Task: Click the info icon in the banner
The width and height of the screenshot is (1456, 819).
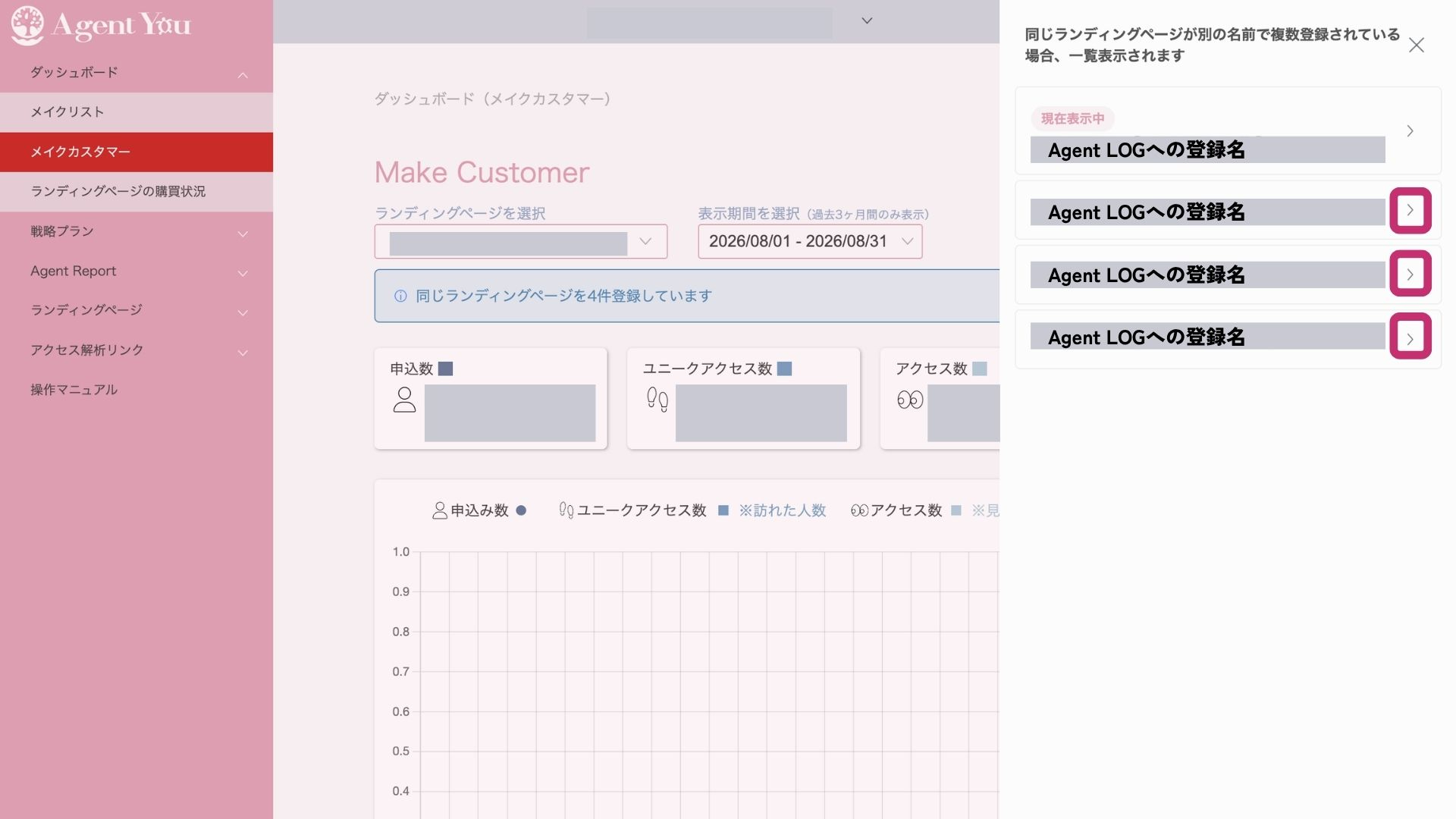Action: (x=400, y=297)
